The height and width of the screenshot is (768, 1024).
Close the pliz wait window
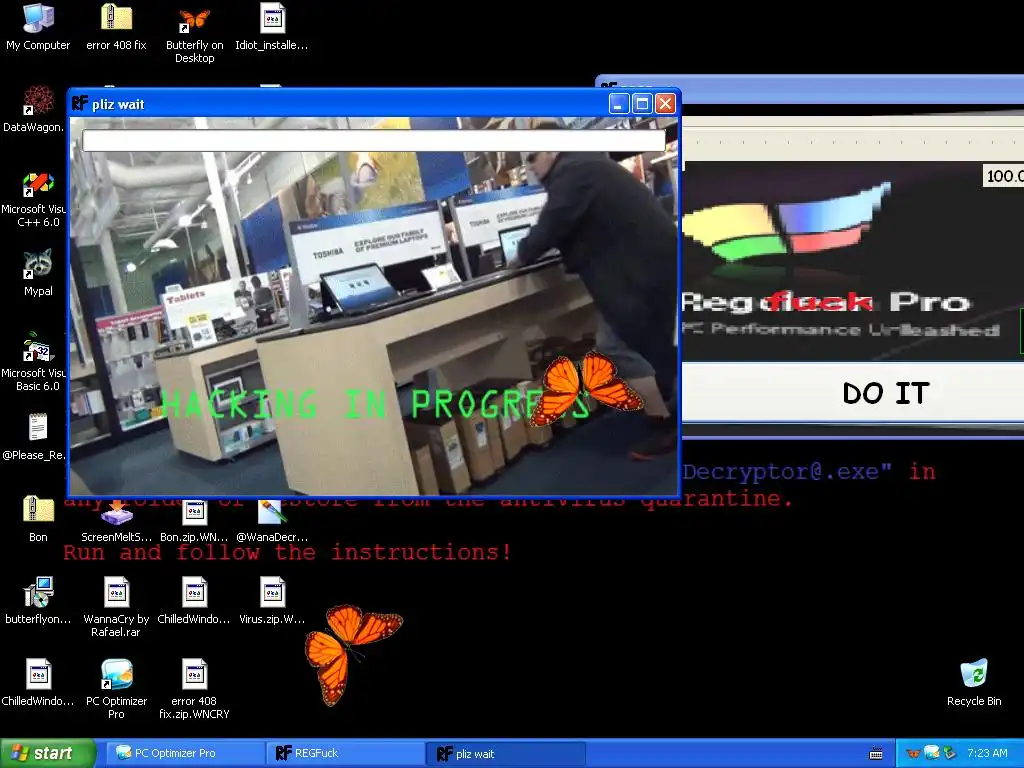pyautogui.click(x=665, y=103)
